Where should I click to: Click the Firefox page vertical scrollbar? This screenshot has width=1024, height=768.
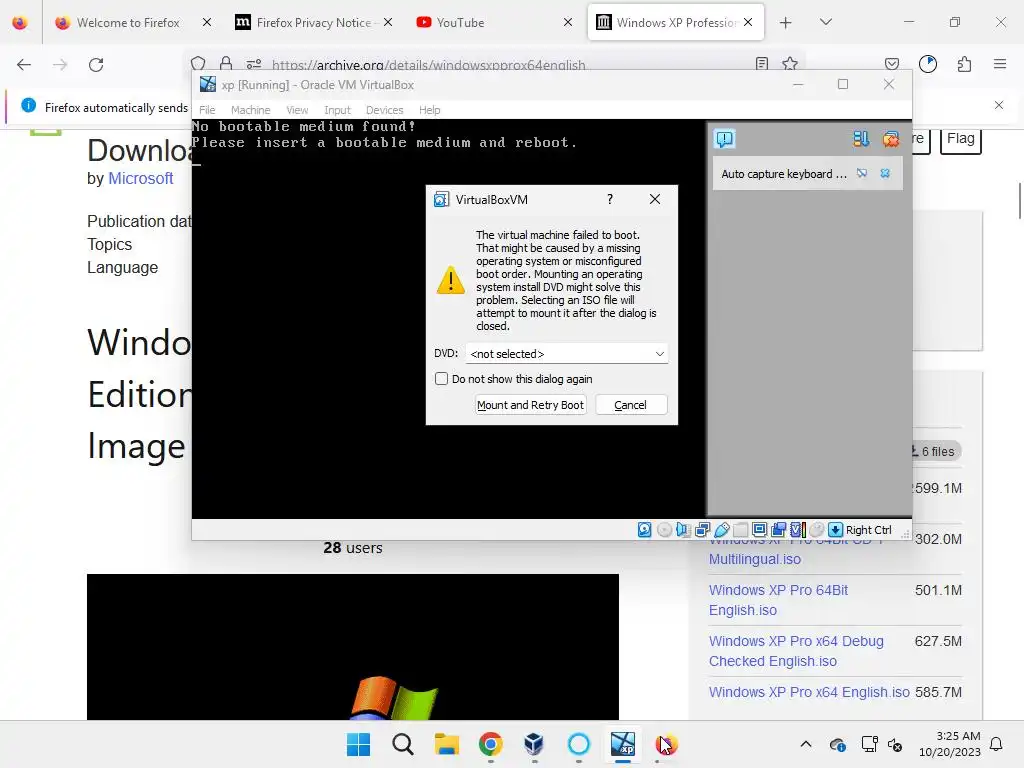click(x=1019, y=202)
